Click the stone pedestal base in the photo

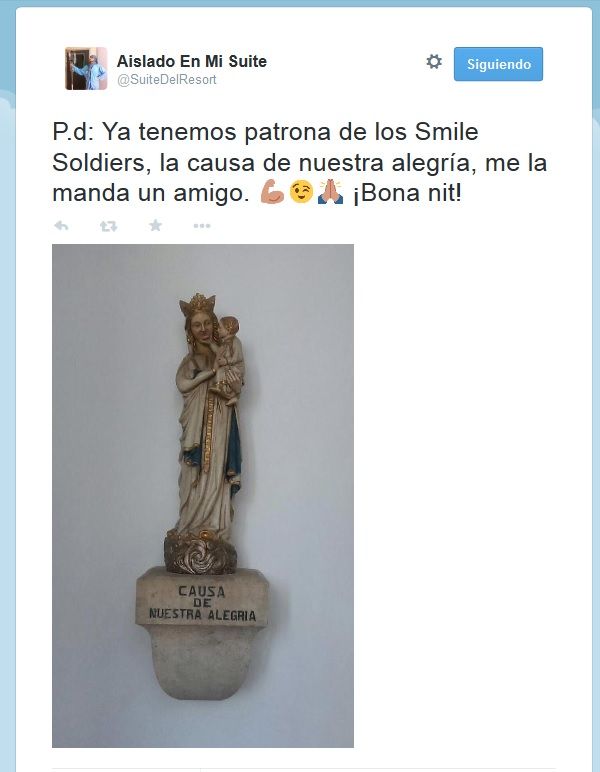pyautogui.click(x=202, y=634)
